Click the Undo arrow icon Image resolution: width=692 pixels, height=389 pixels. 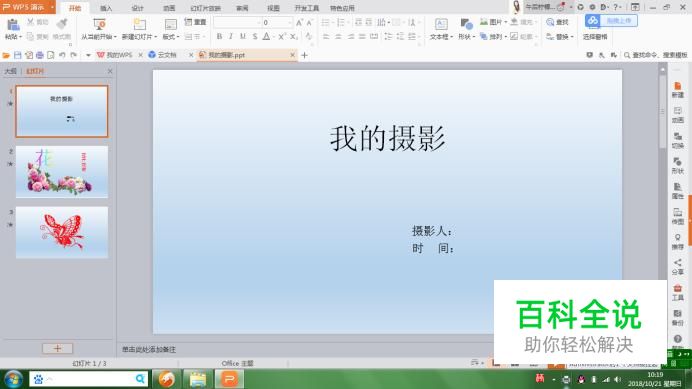click(62, 55)
